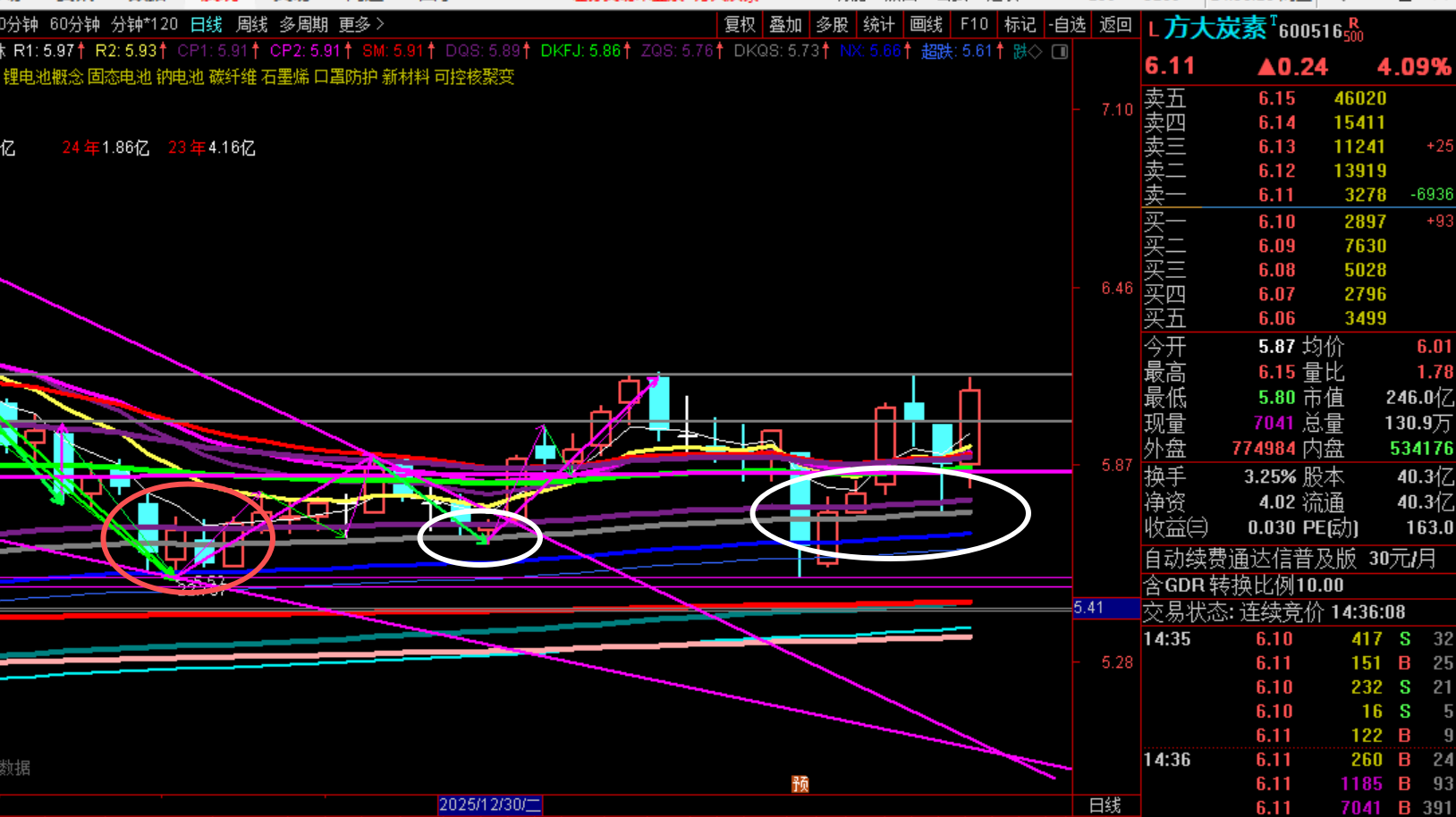Image resolution: width=1456 pixels, height=817 pixels.
Task: Click the 返回 back button
Action: click(x=1115, y=24)
